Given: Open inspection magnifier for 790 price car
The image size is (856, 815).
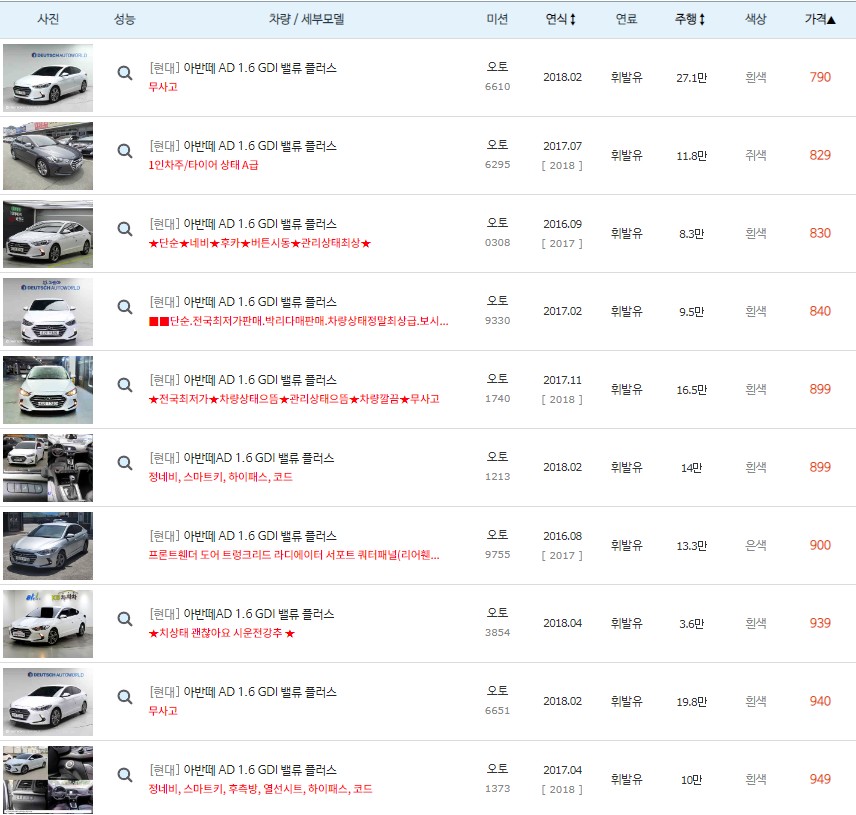Looking at the screenshot, I should tap(125, 73).
